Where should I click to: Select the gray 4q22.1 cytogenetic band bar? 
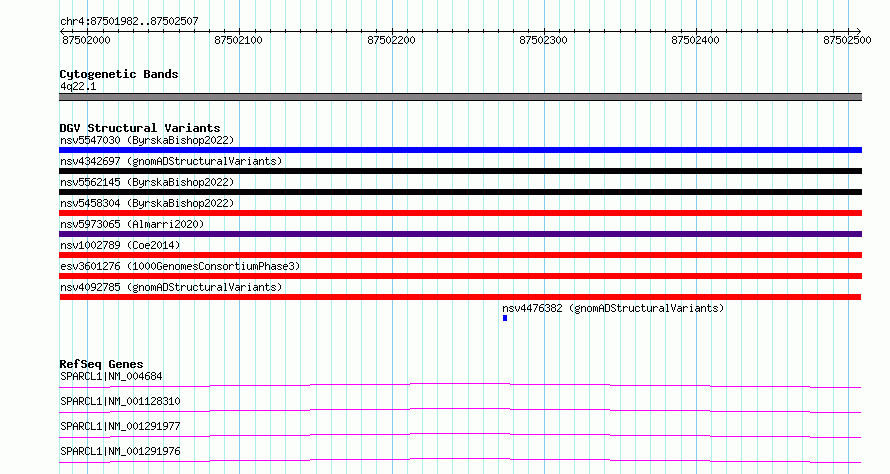pos(460,97)
